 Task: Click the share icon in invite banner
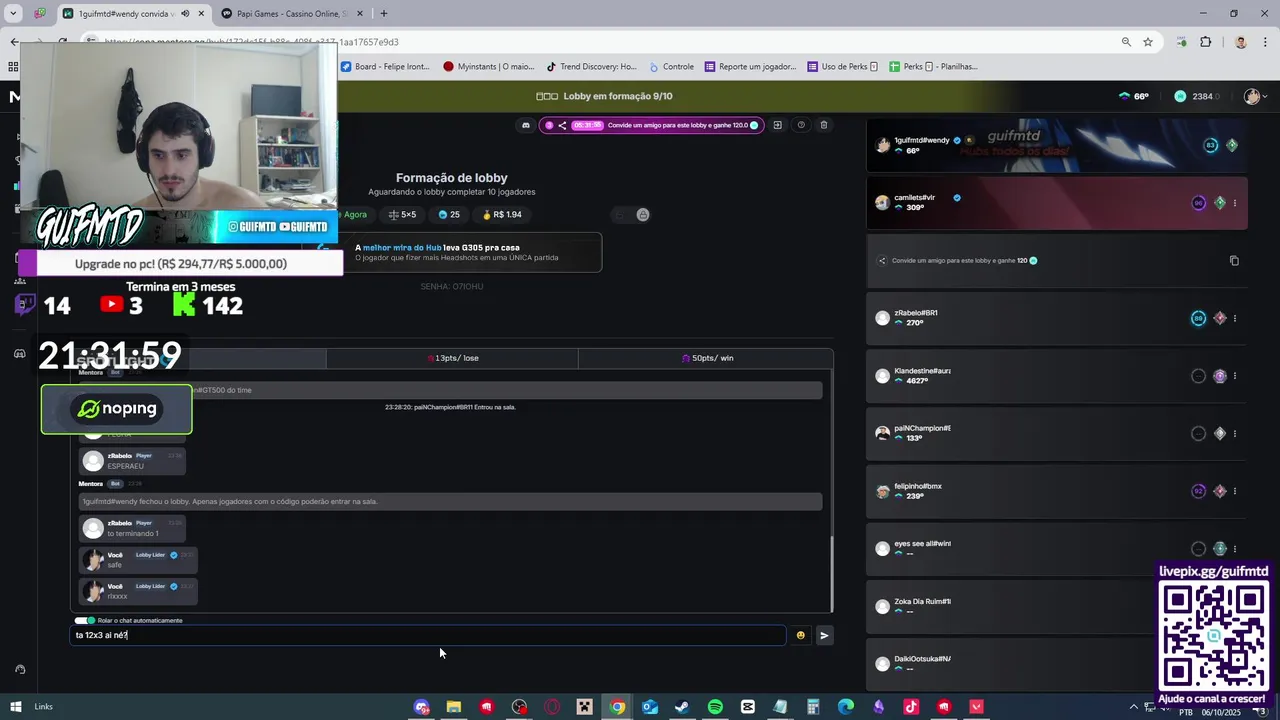tap(562, 125)
